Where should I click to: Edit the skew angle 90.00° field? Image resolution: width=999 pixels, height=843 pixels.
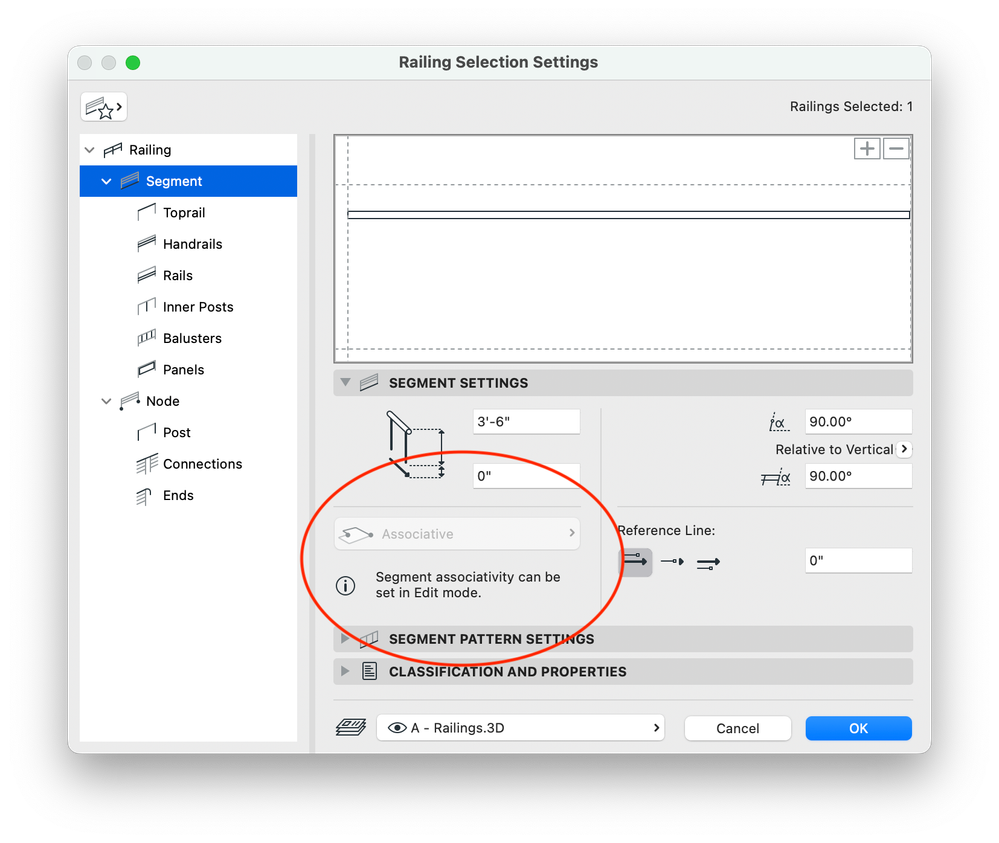[x=858, y=477]
